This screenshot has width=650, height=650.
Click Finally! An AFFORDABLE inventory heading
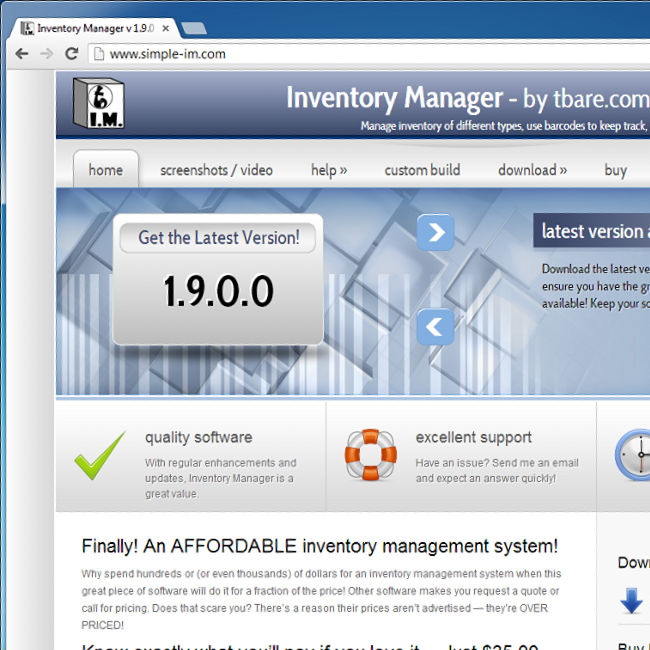coord(320,546)
